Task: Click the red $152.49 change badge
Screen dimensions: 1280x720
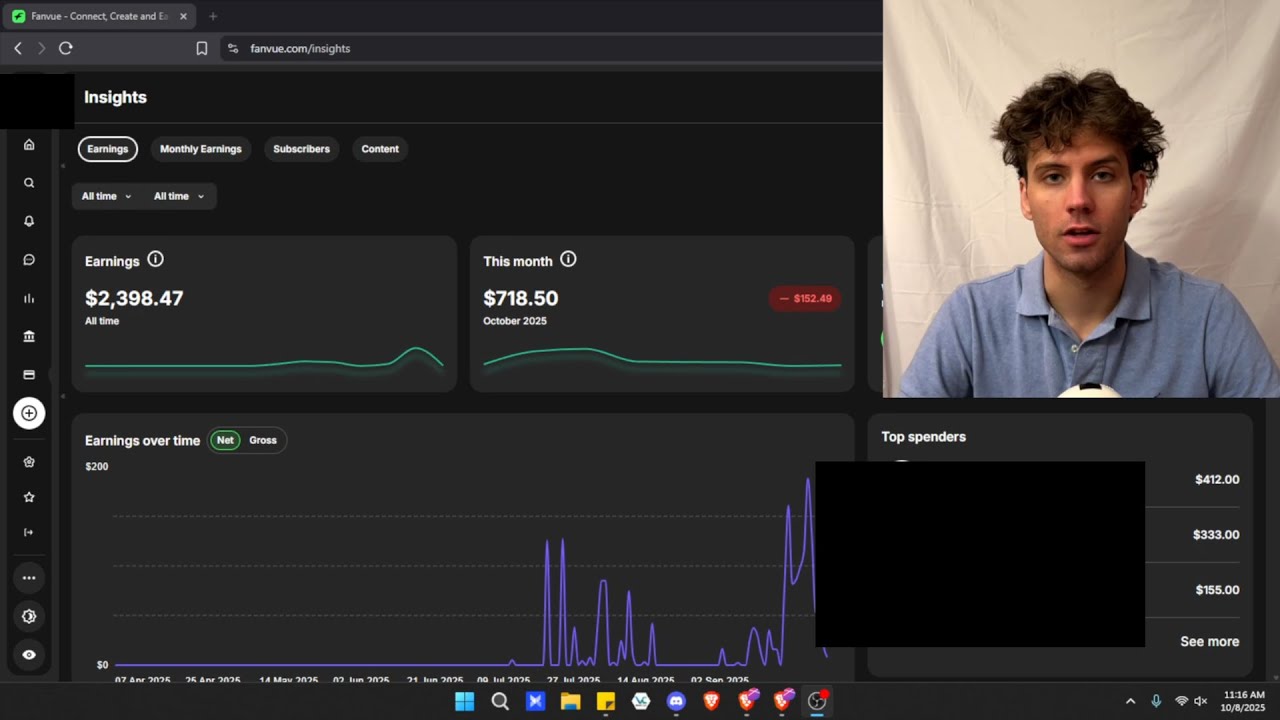Action: click(x=805, y=298)
